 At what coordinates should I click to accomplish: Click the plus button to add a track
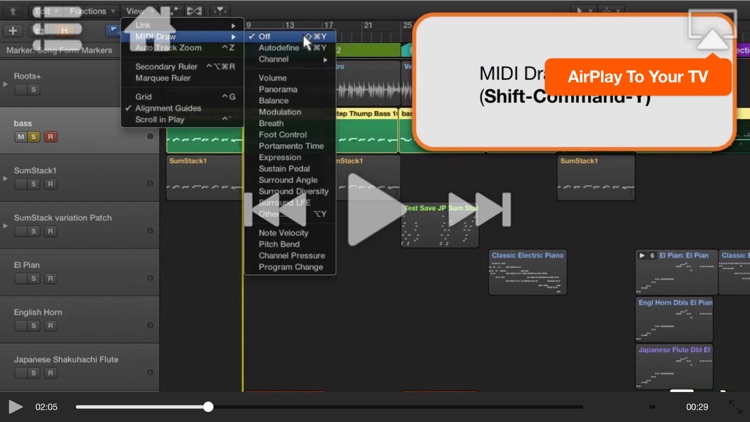tap(13, 31)
